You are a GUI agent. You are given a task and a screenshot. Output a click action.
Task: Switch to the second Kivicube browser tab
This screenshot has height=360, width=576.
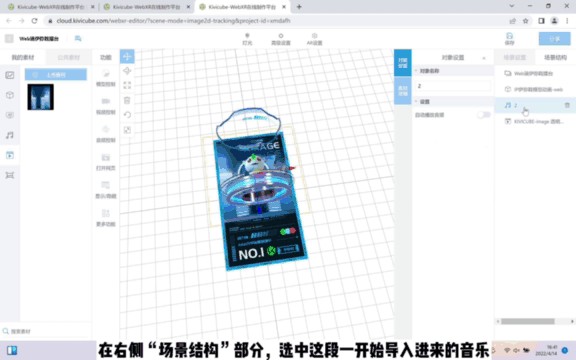tap(147, 7)
